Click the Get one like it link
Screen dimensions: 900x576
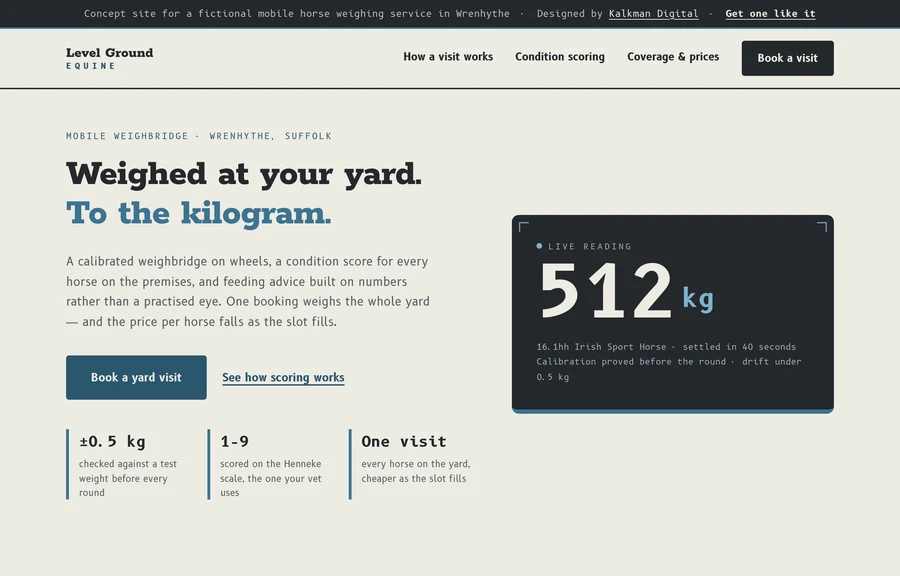coord(770,14)
